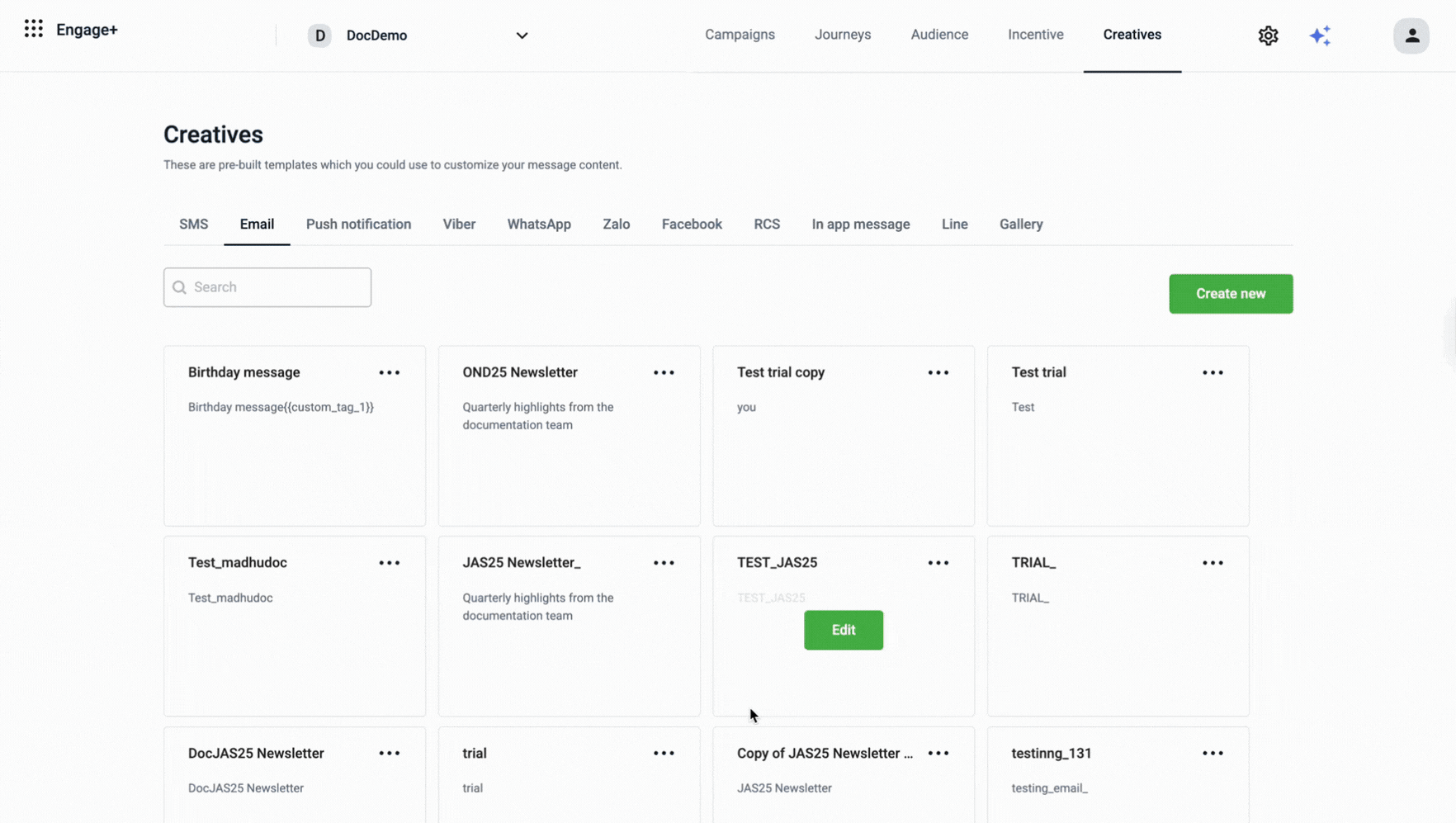Go to Journeys in top navigation
The width and height of the screenshot is (1456, 823).
843,35
